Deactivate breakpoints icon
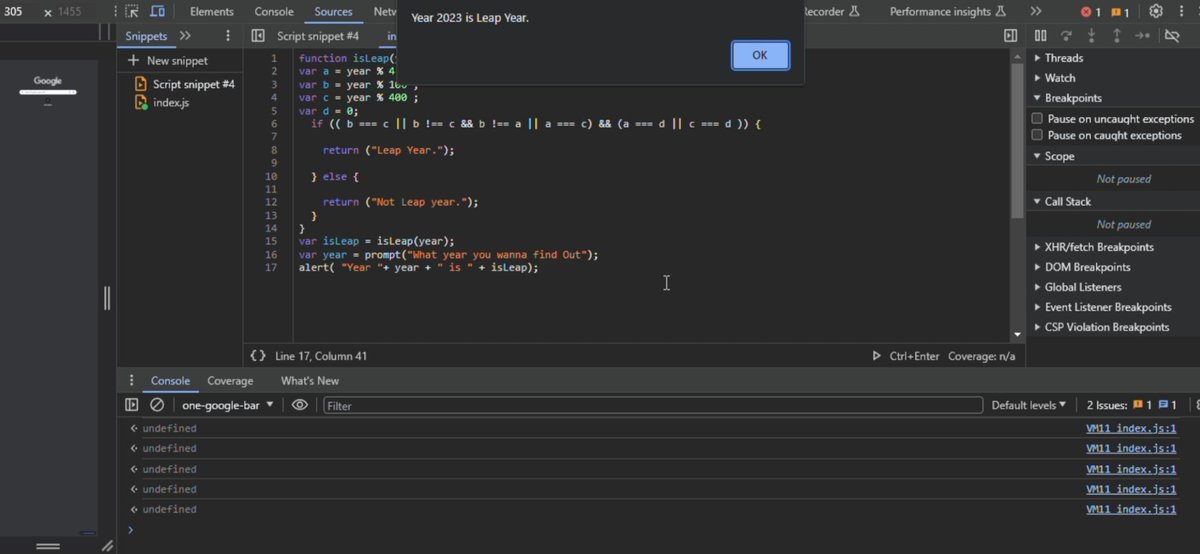Screen dimensions: 1200x554 [1172, 36]
